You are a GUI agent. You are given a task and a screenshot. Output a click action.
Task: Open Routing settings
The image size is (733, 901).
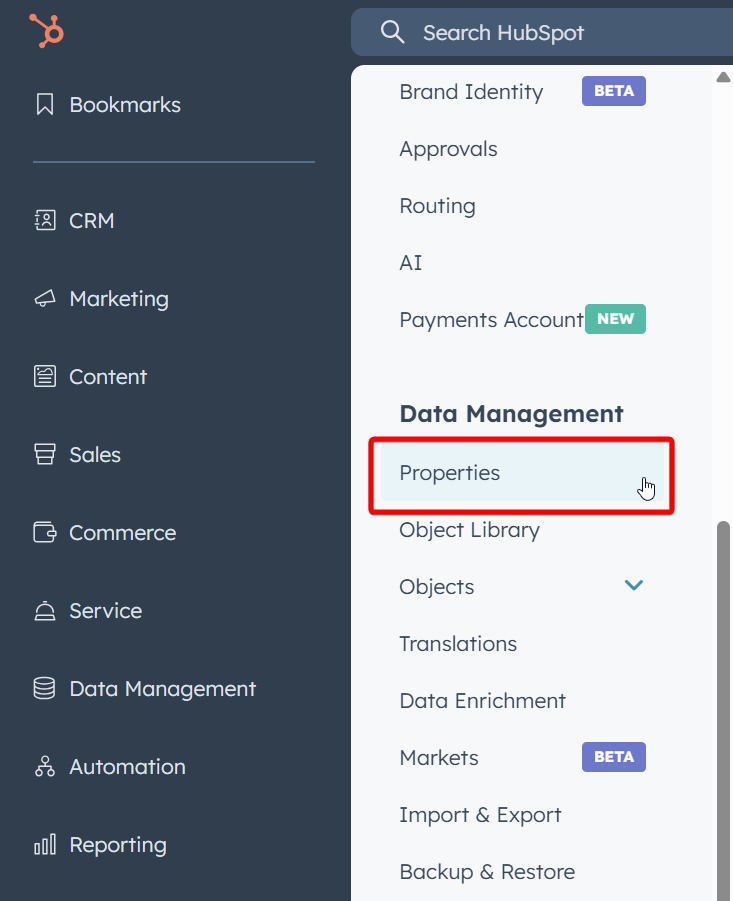(438, 206)
